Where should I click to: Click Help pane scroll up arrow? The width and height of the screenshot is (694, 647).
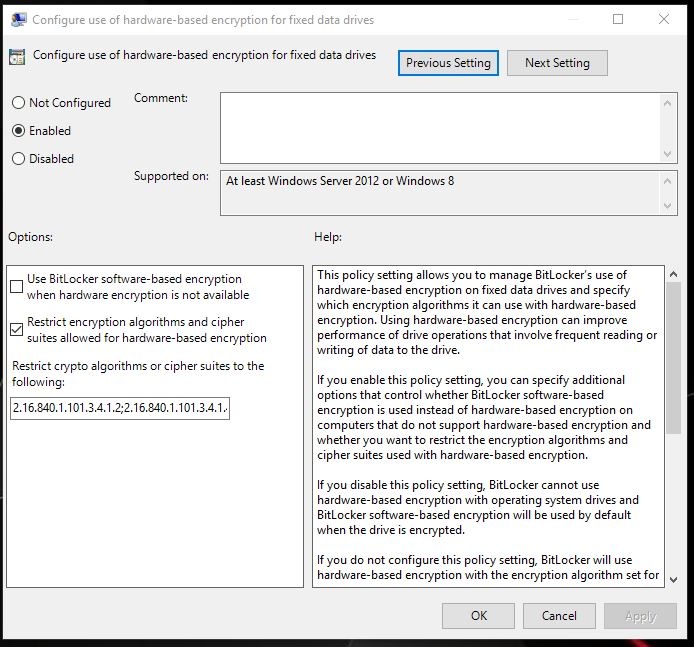674,274
